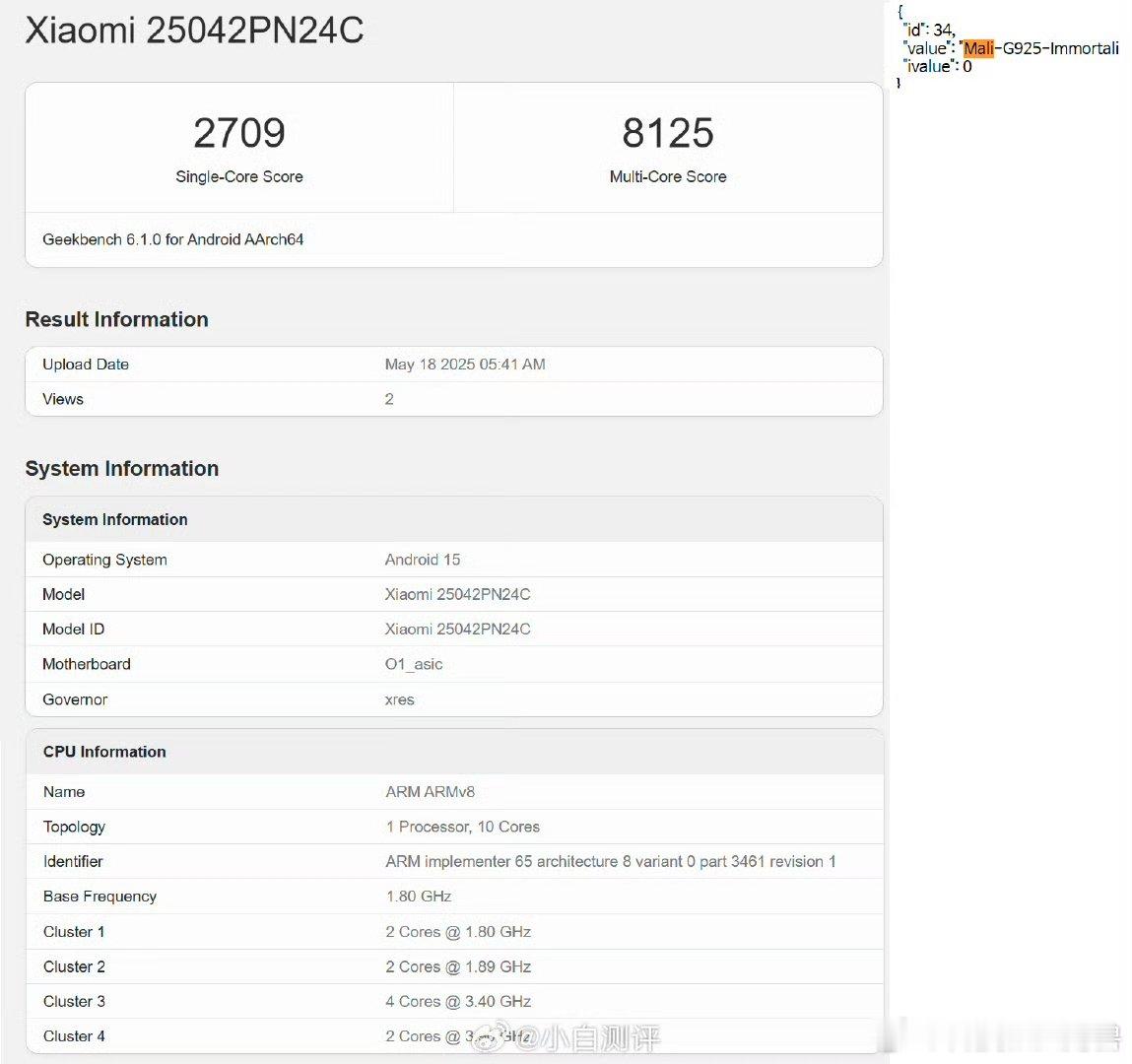The image size is (1132, 1064).
Task: Select the motherboard value O1_asic
Action: click(x=414, y=665)
